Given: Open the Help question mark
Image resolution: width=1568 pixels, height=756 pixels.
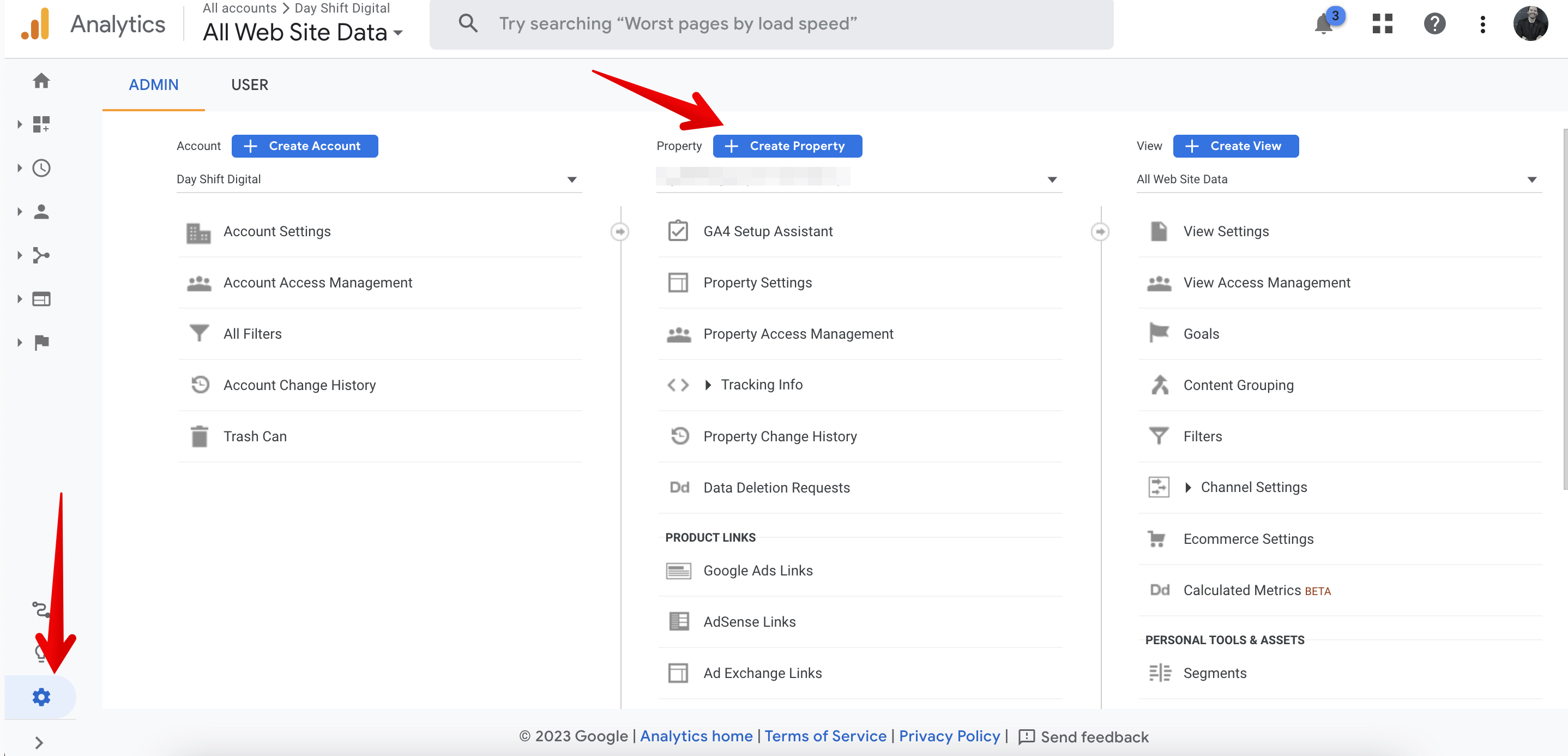Looking at the screenshot, I should pyautogui.click(x=1434, y=24).
